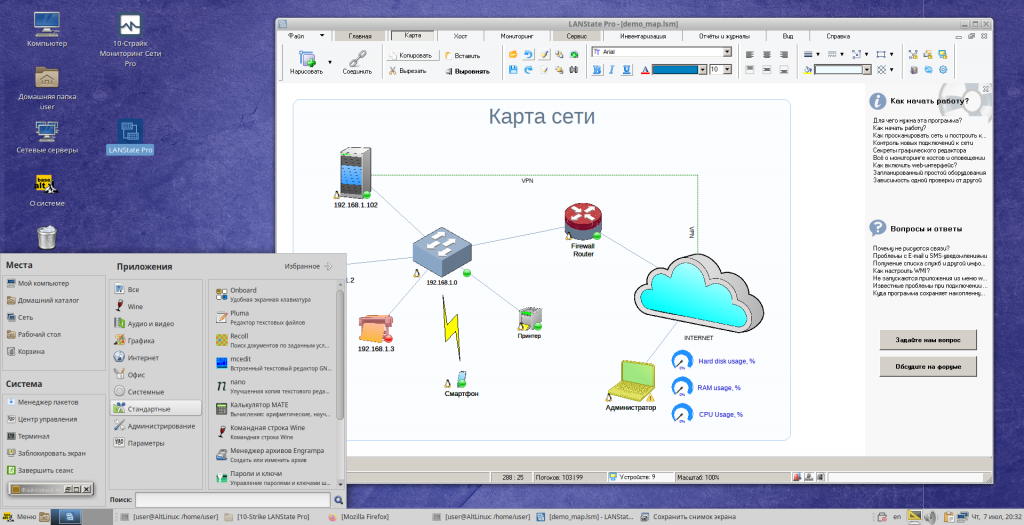Switch to the Главная tab
The width and height of the screenshot is (1024, 525).
pos(360,36)
